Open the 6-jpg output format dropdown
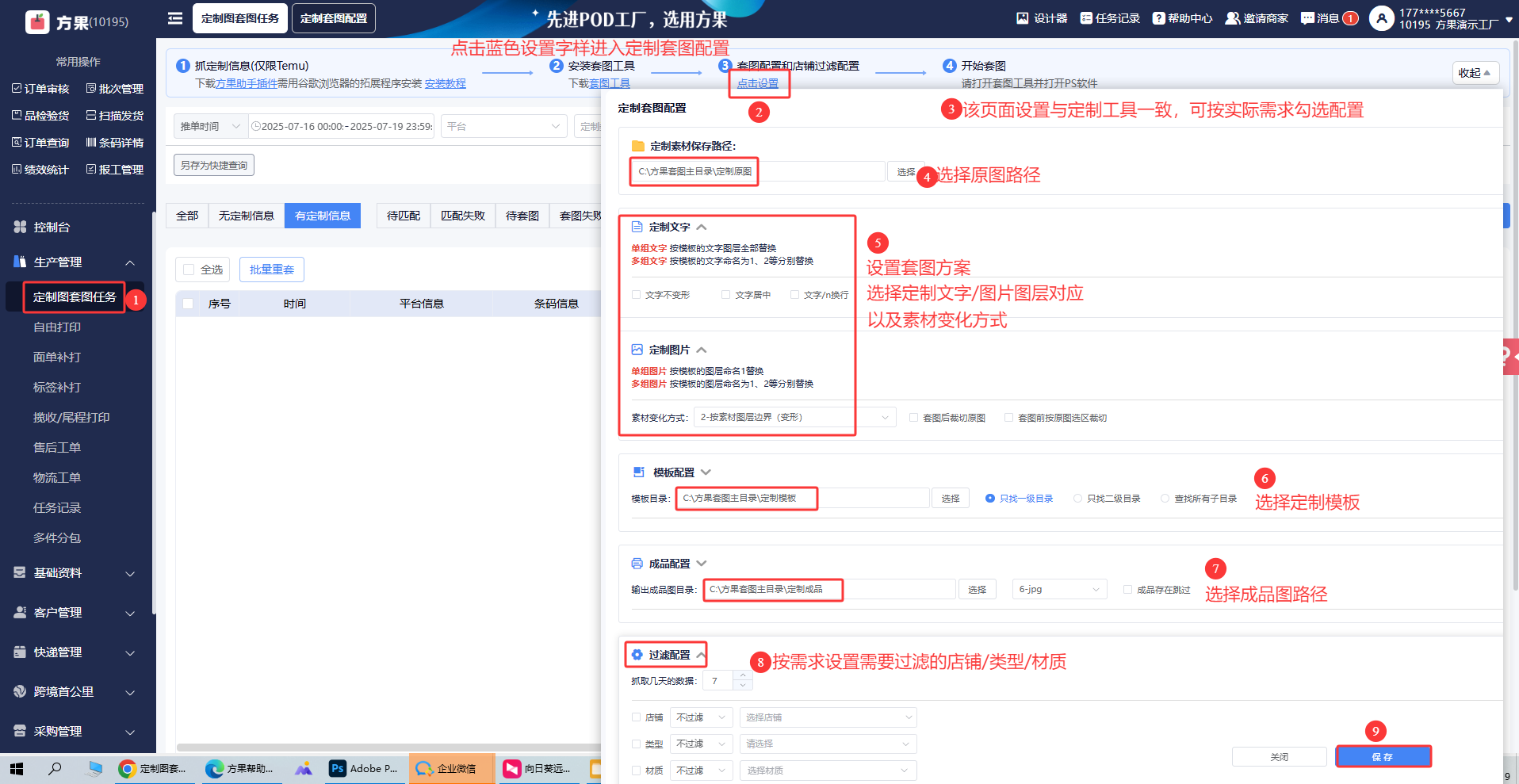The image size is (1519, 784). [1059, 589]
